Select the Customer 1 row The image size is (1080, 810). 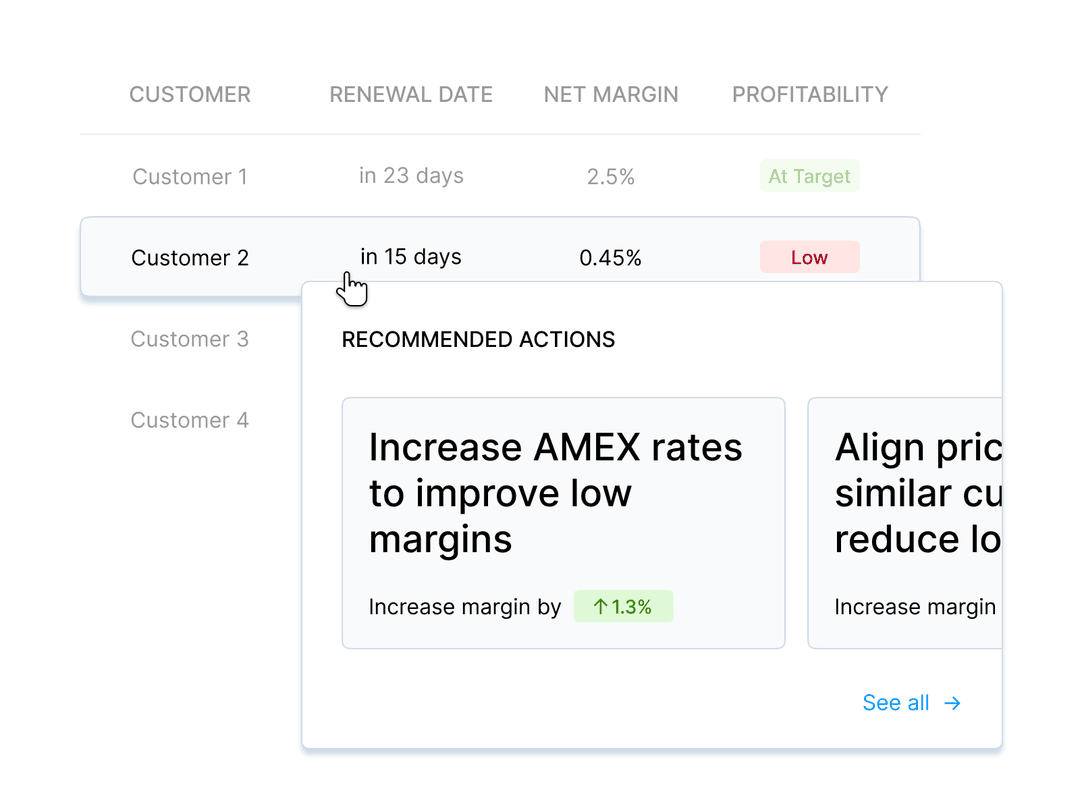pyautogui.click(x=190, y=176)
